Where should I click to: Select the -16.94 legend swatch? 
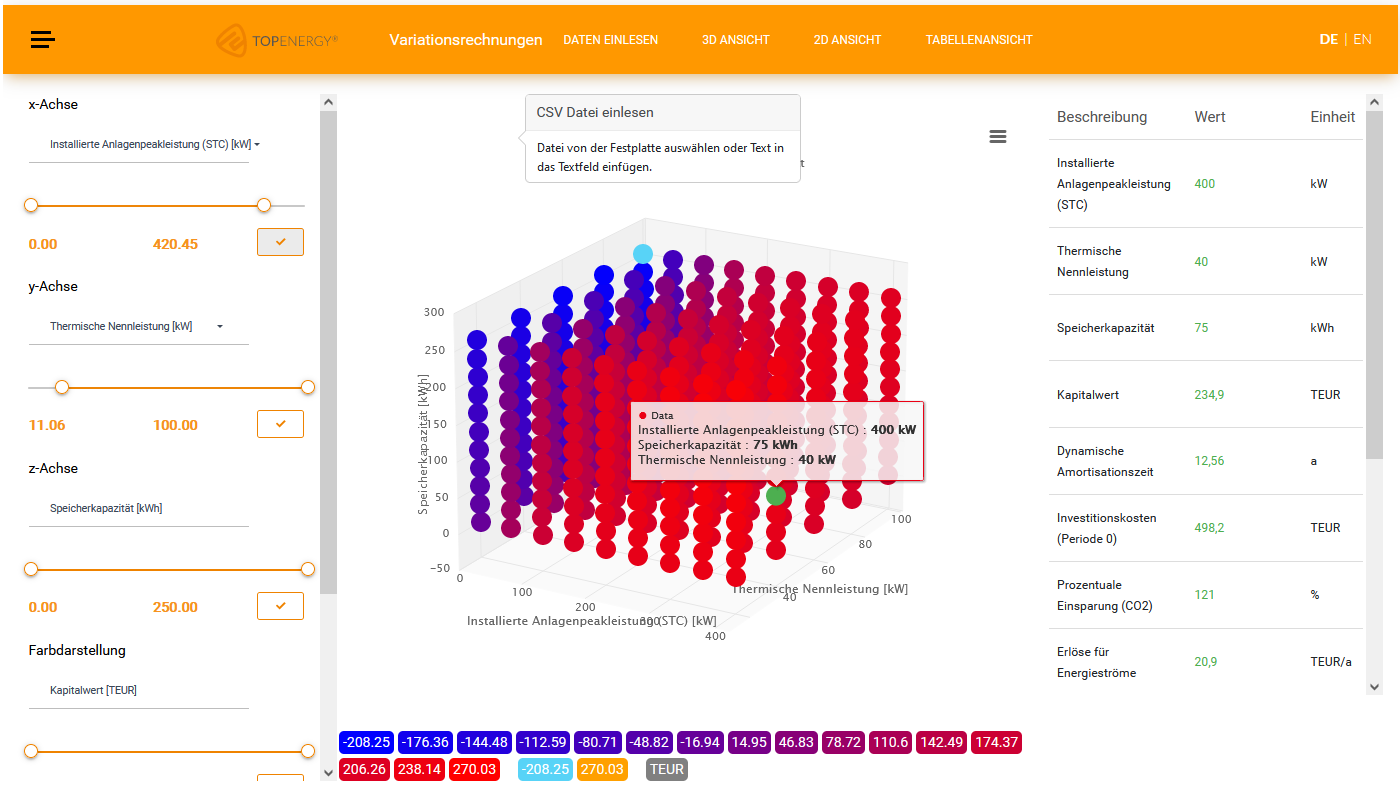click(700, 742)
